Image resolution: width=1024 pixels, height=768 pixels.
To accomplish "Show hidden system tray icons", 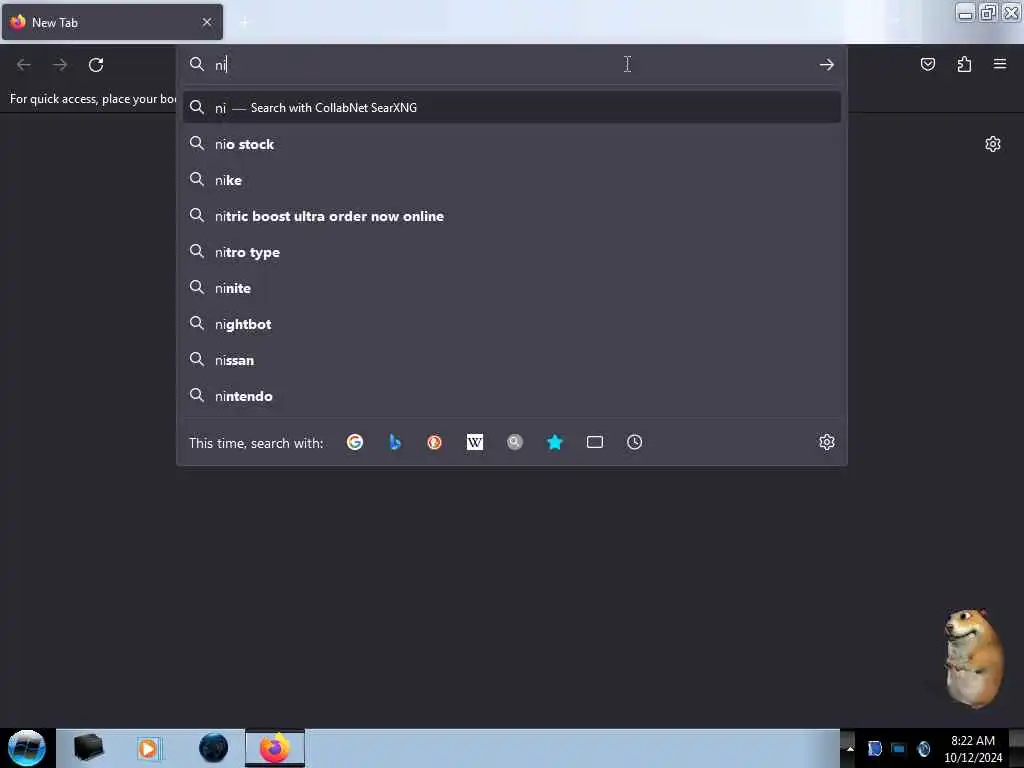I will click(850, 748).
